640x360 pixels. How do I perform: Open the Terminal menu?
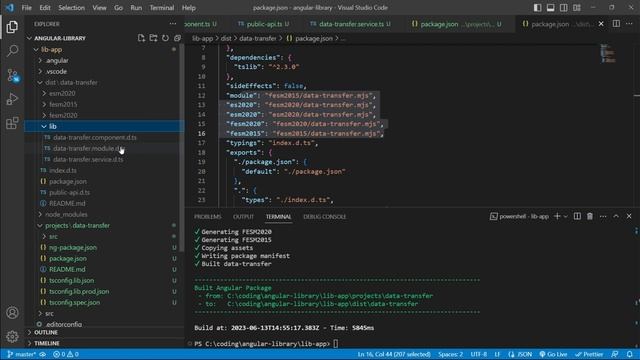pyautogui.click(x=162, y=8)
